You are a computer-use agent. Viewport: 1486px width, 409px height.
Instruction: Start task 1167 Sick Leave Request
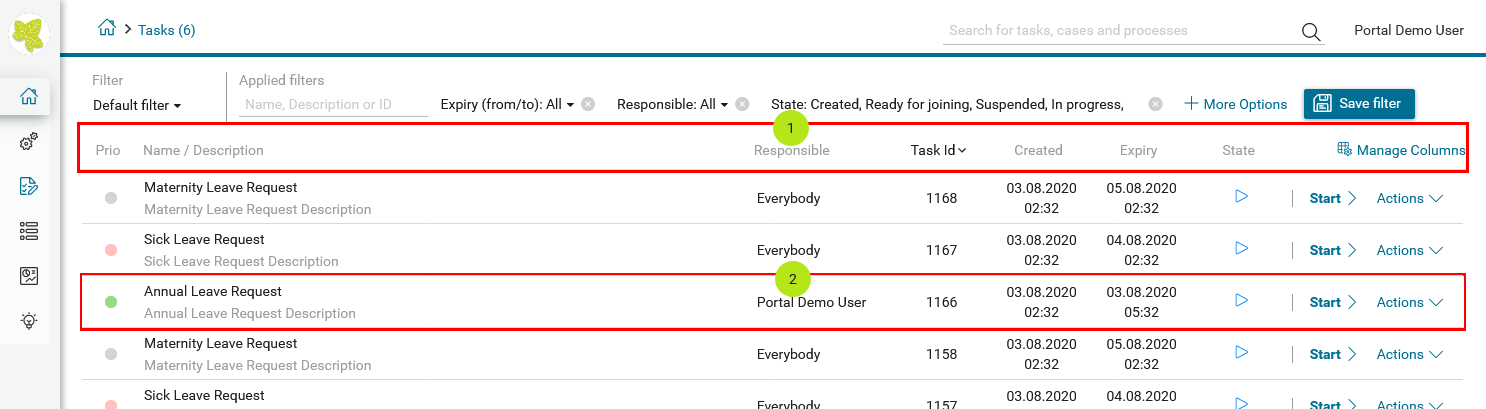(1333, 250)
